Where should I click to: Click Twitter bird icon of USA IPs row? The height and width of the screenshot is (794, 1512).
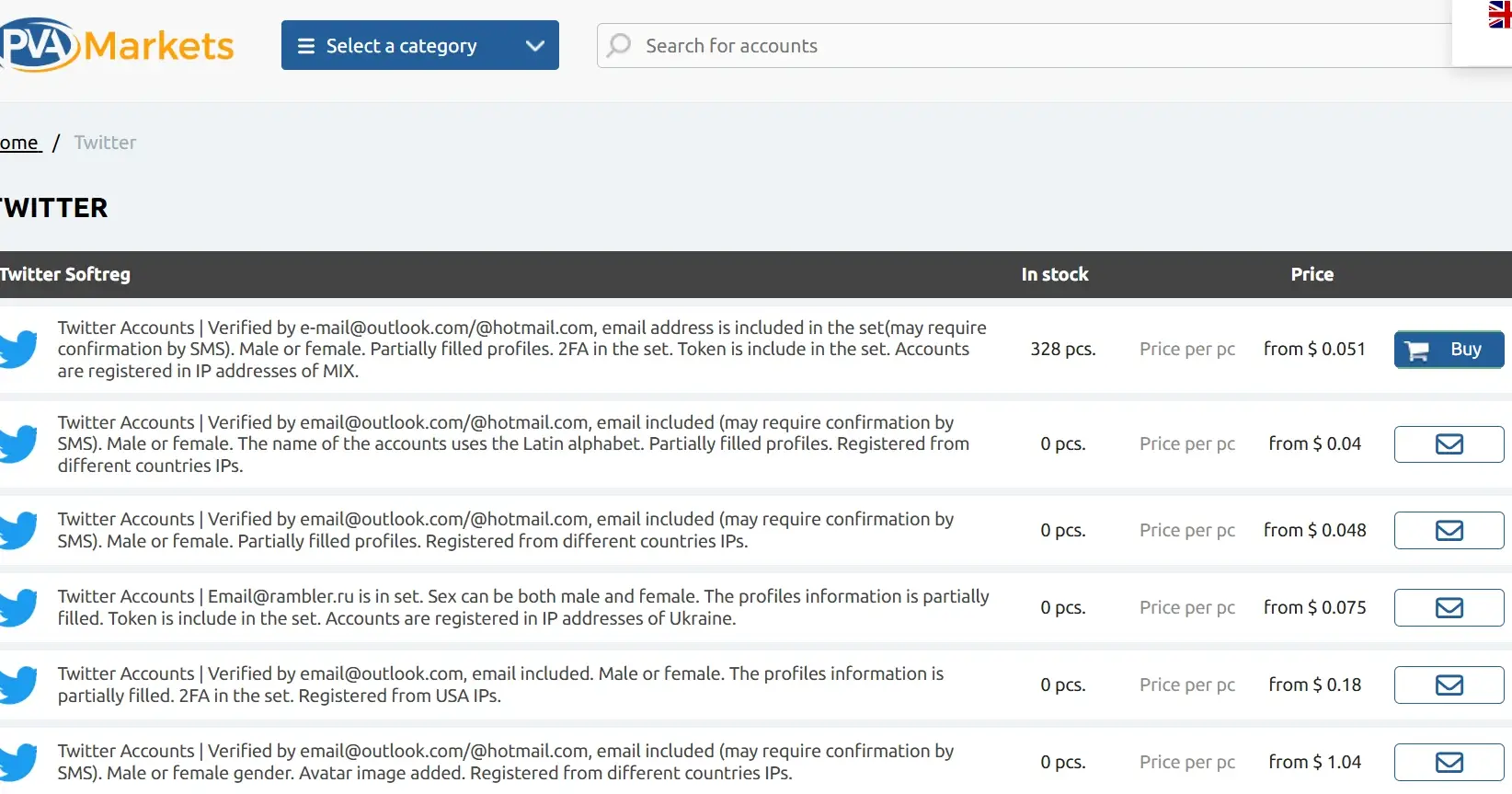click(x=18, y=685)
